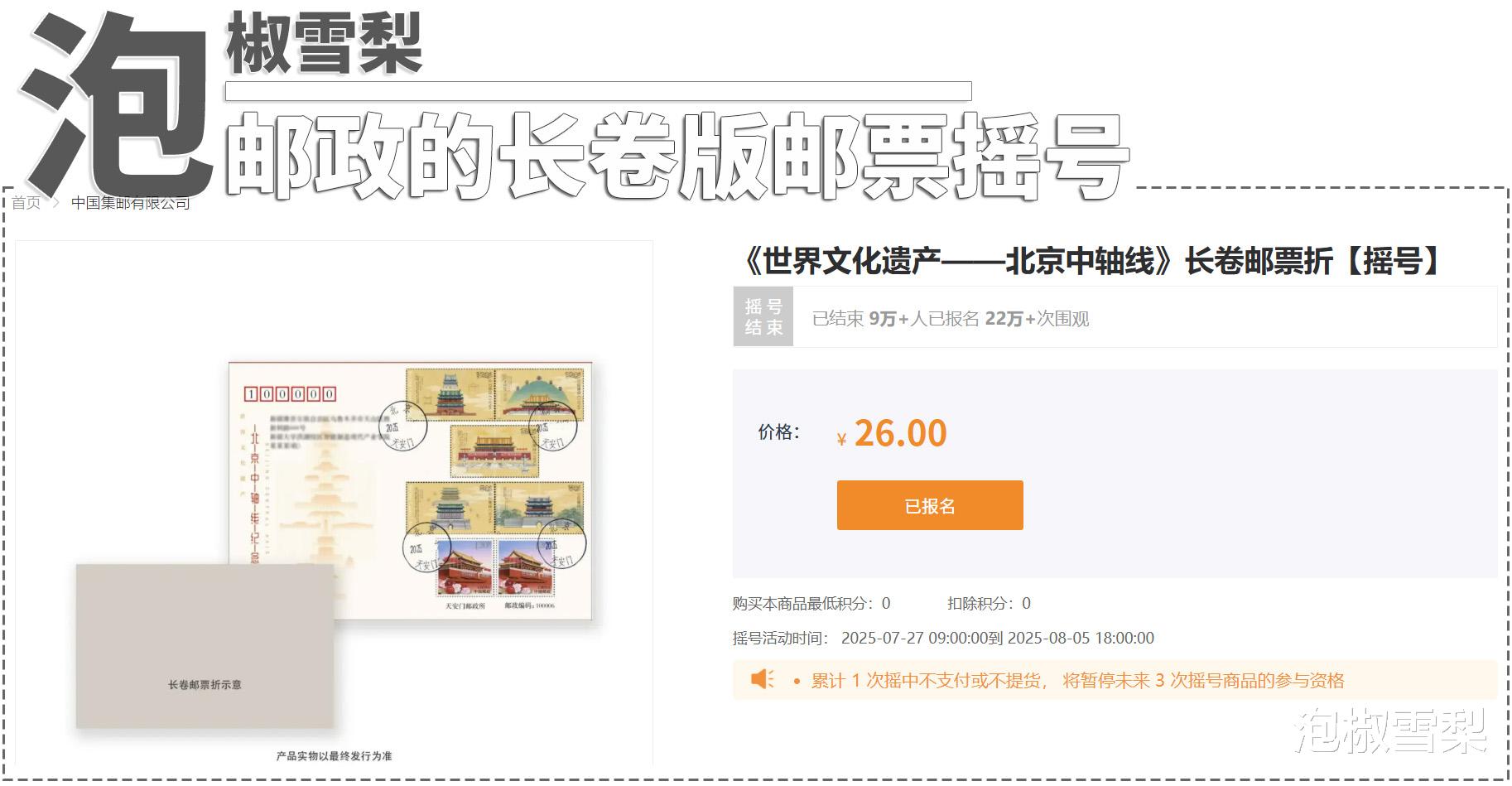
Task: Click the breadcrumb chevron after 首页
Action: coord(55,203)
